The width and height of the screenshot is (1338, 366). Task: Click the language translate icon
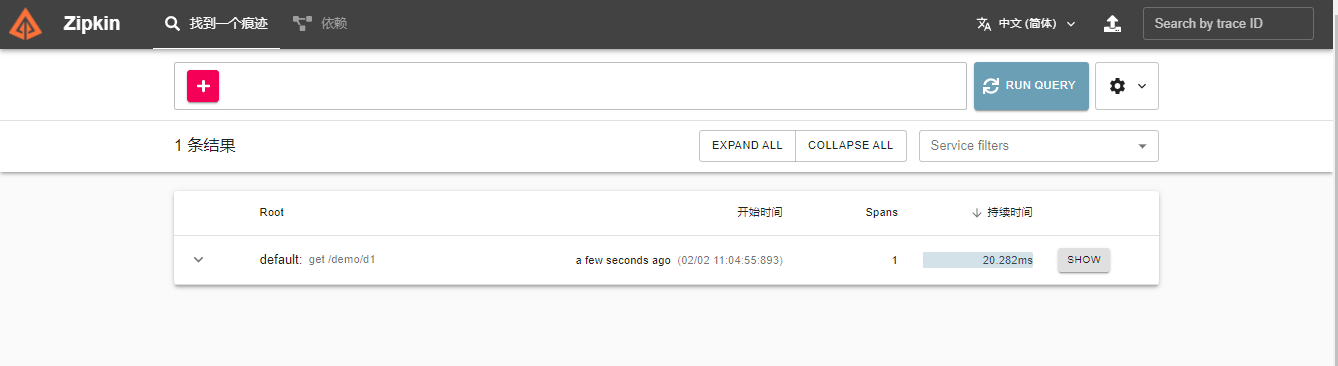(984, 24)
